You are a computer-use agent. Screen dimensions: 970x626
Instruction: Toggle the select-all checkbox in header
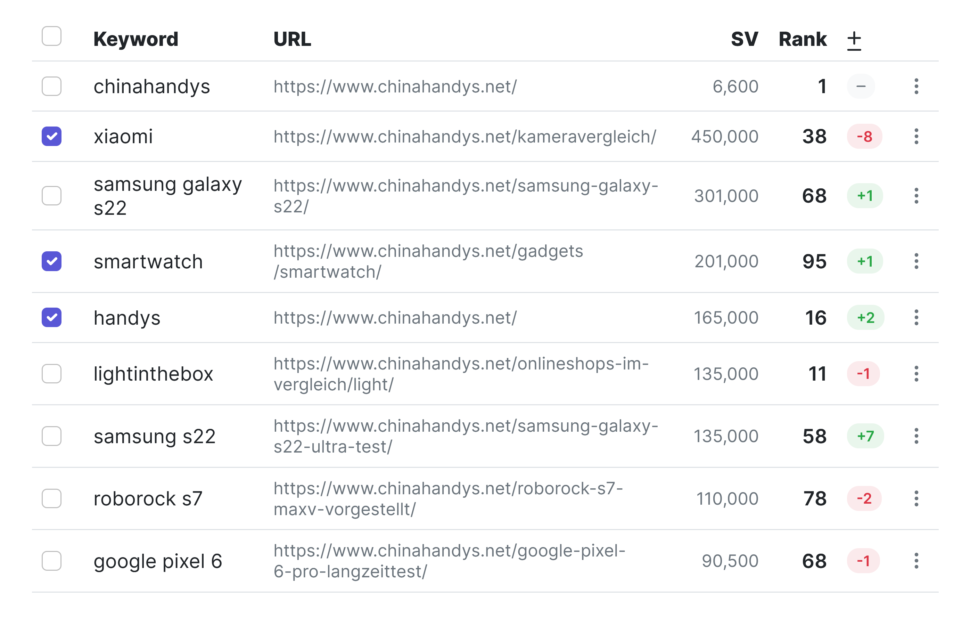coord(52,36)
